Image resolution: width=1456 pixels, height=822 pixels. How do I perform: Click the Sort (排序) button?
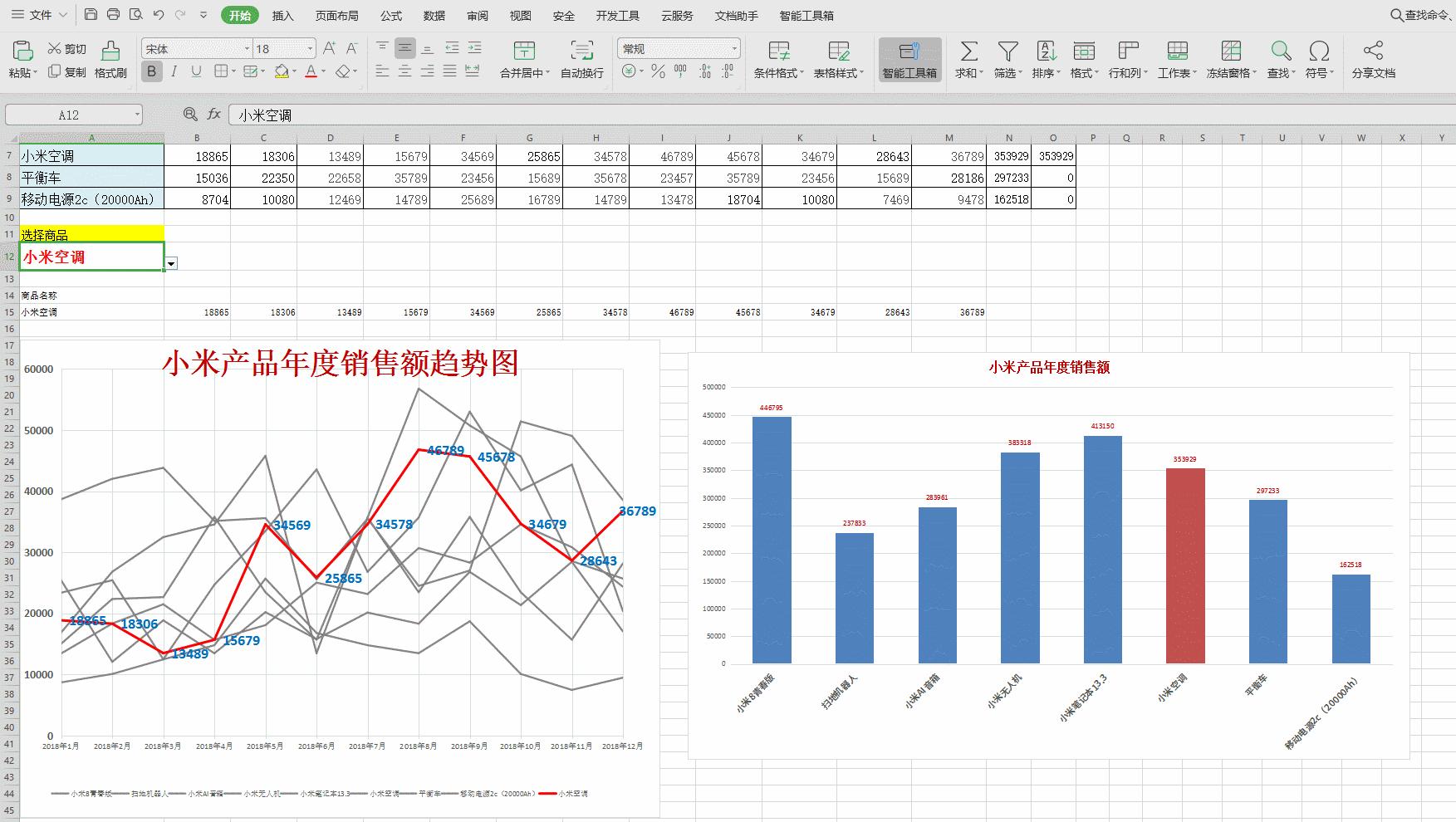[x=1047, y=60]
